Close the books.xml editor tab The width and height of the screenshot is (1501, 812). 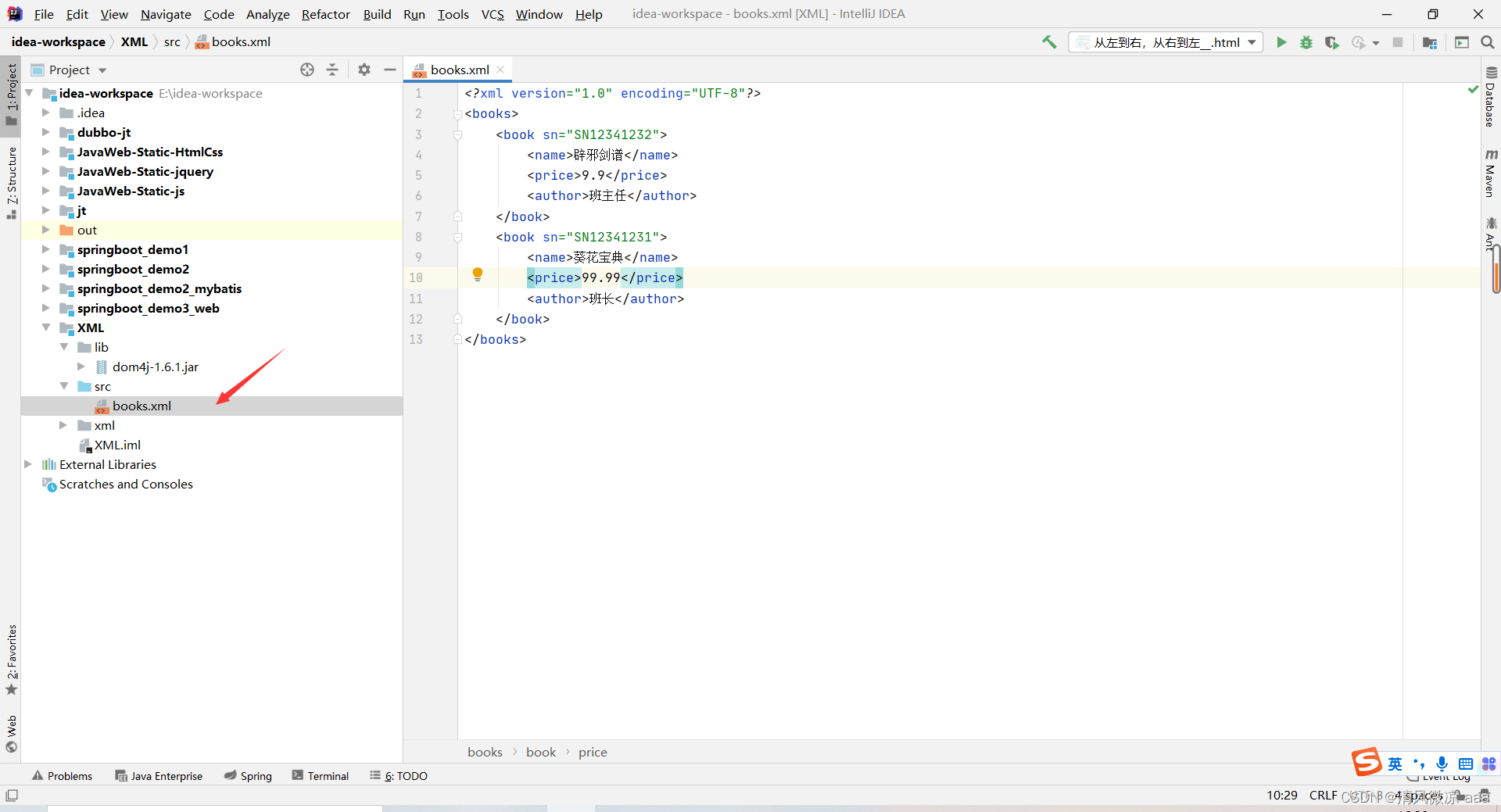coord(500,70)
